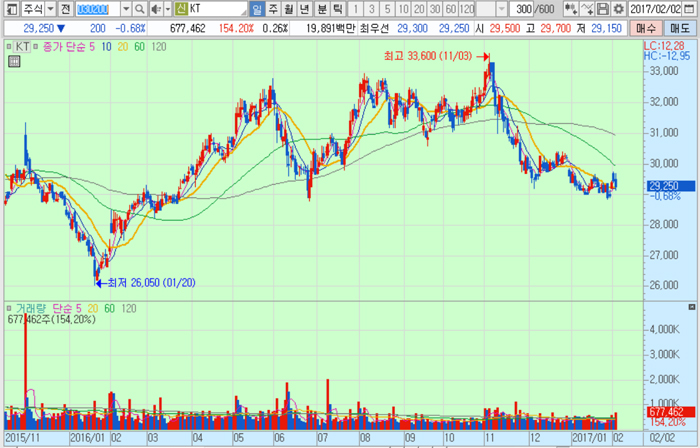Click the grid table icon below KT label
Image resolution: width=700 pixels, height=448 pixels.
[13, 61]
